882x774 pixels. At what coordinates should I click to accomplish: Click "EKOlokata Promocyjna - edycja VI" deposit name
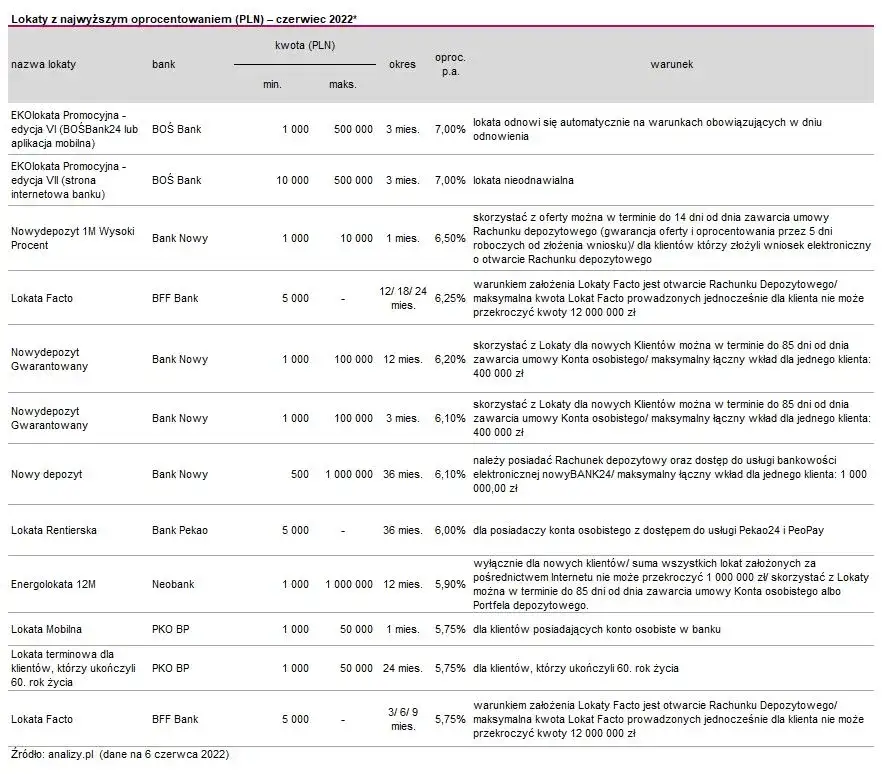tap(74, 129)
